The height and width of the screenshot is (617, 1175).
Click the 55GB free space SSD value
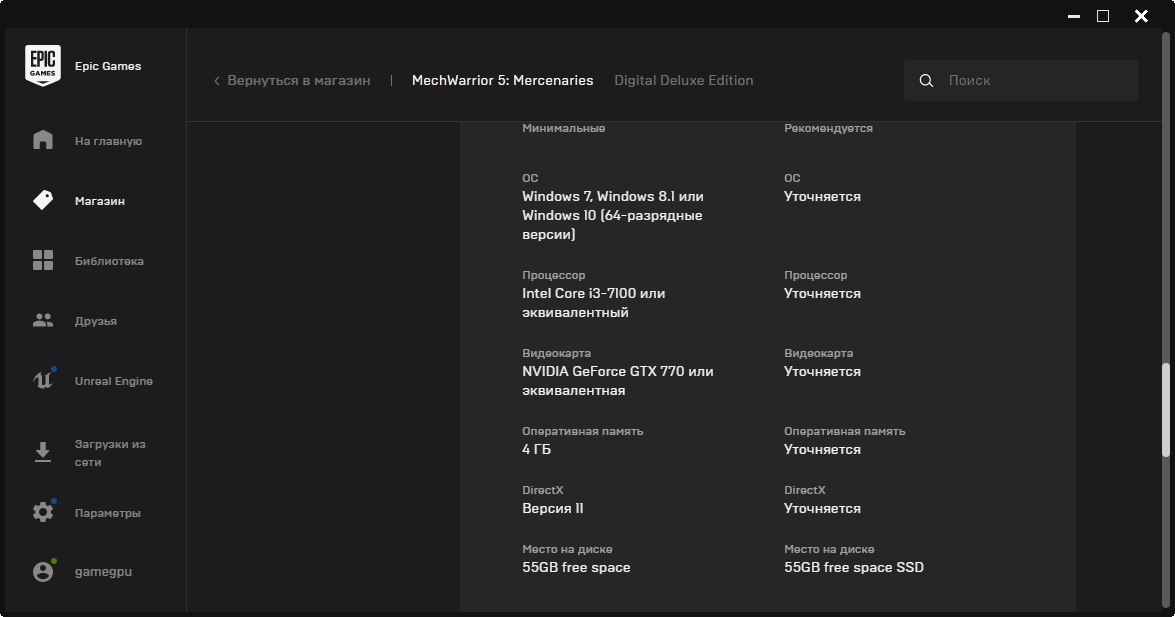854,568
